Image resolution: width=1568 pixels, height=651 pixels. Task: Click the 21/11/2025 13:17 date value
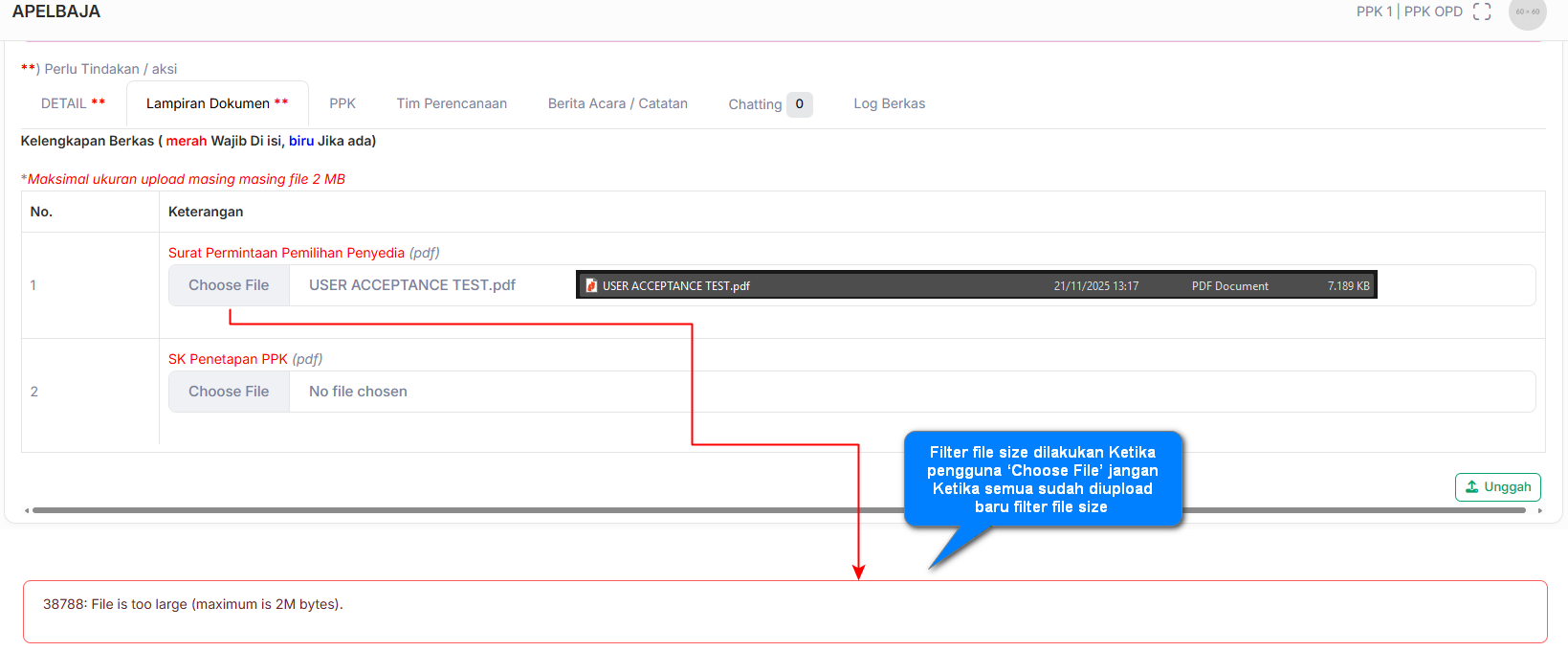pyautogui.click(x=1096, y=286)
